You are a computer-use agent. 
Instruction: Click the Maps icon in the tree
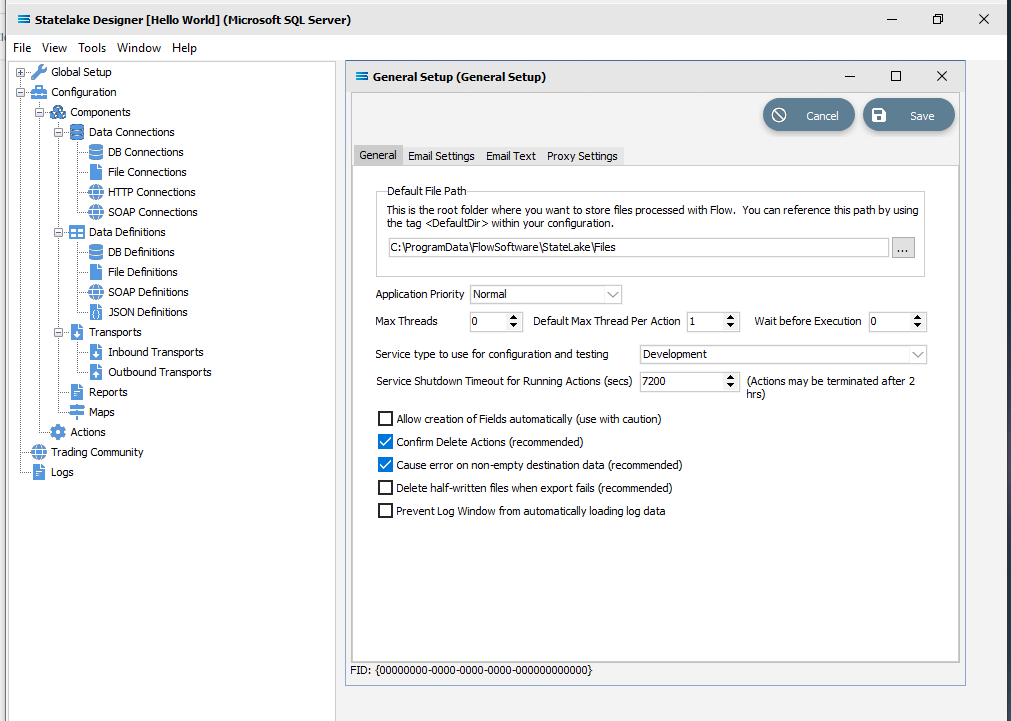click(77, 412)
